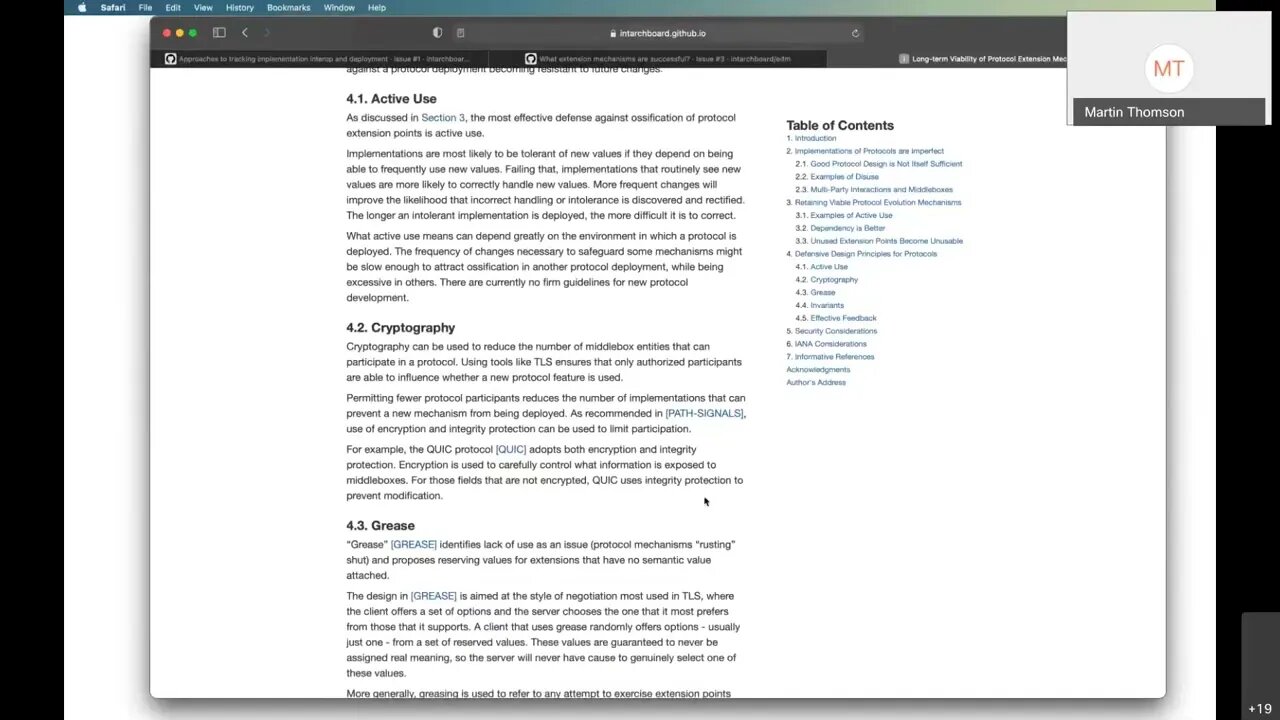
Task: Reload the current page
Action: (x=855, y=33)
